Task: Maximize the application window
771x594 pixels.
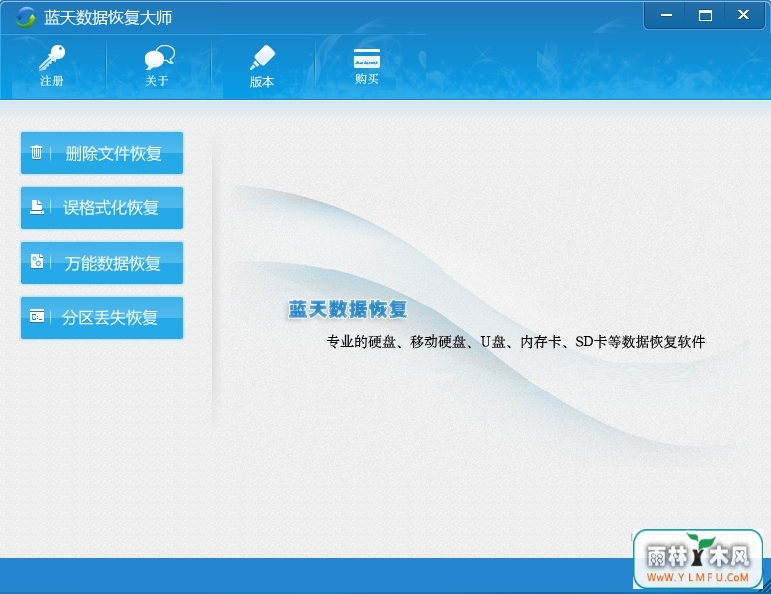Action: coord(705,15)
